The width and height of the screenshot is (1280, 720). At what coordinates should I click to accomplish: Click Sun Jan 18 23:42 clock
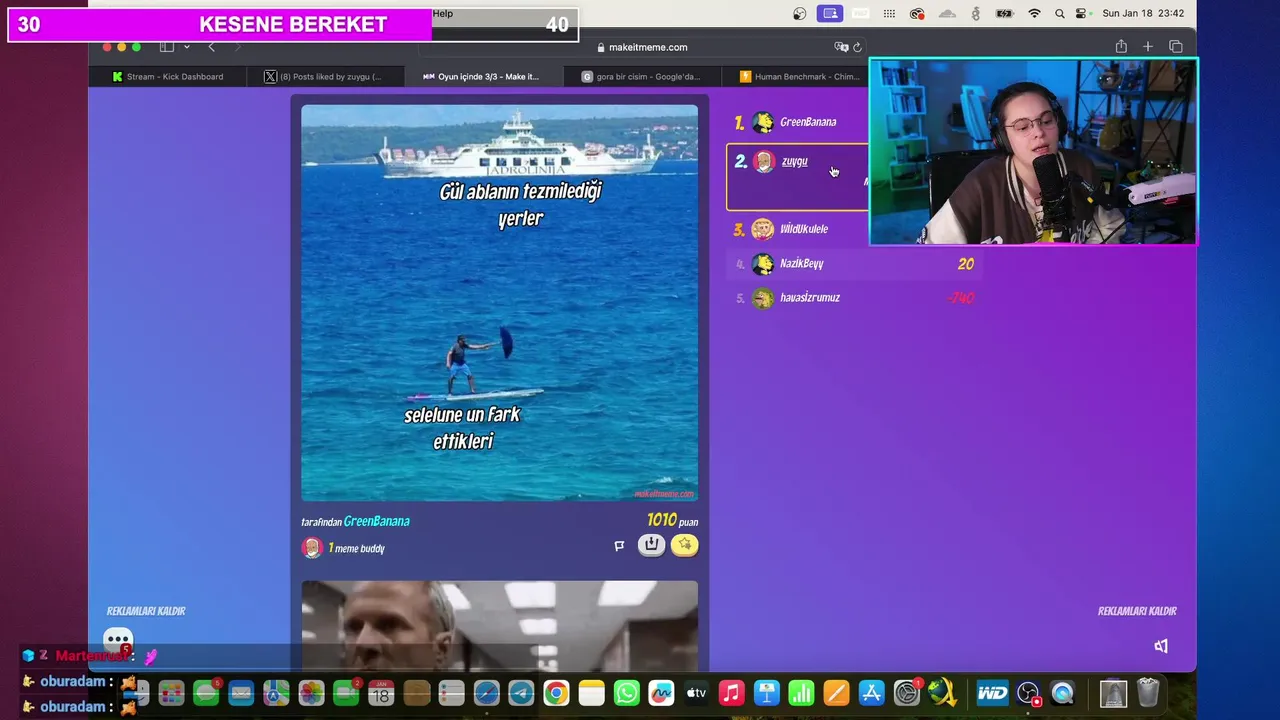click(1143, 14)
